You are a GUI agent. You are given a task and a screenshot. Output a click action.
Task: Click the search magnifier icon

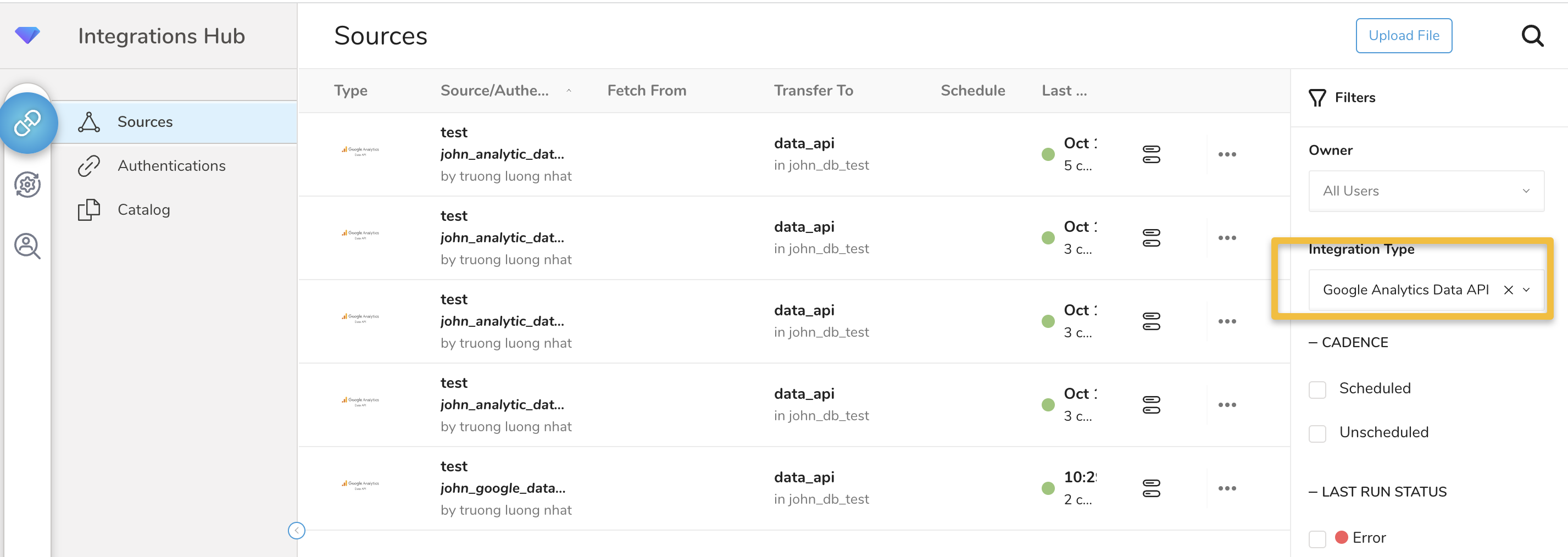click(x=1532, y=36)
